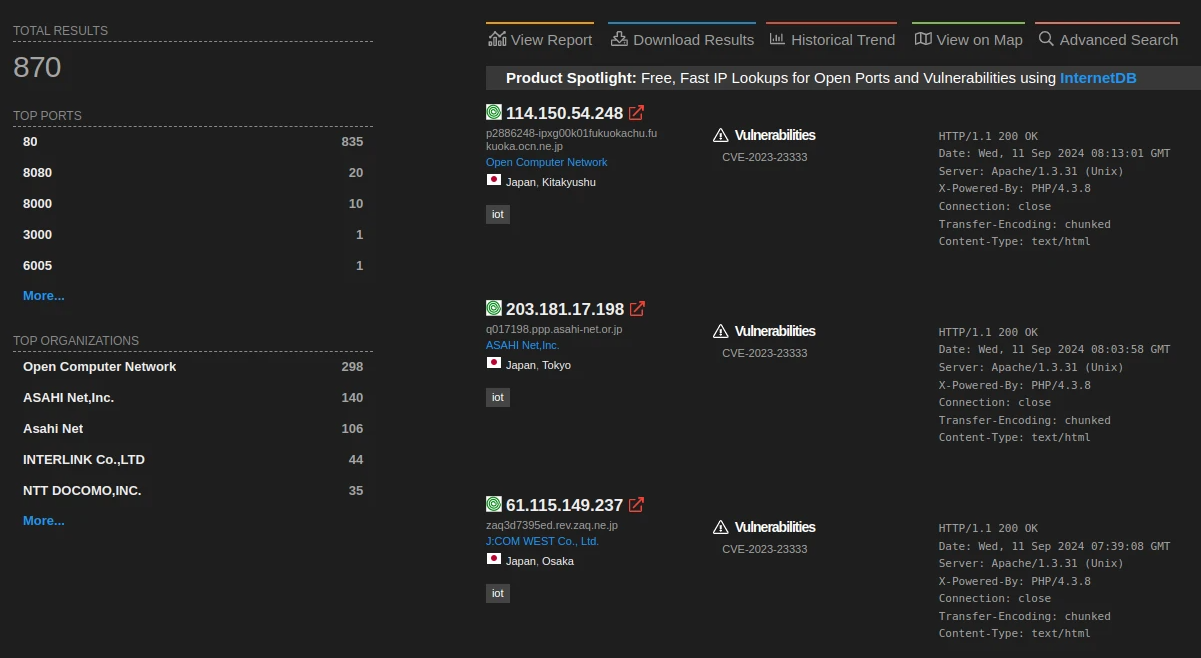Expand More under Top Ports
This screenshot has width=1201, height=658.
pyautogui.click(x=44, y=296)
